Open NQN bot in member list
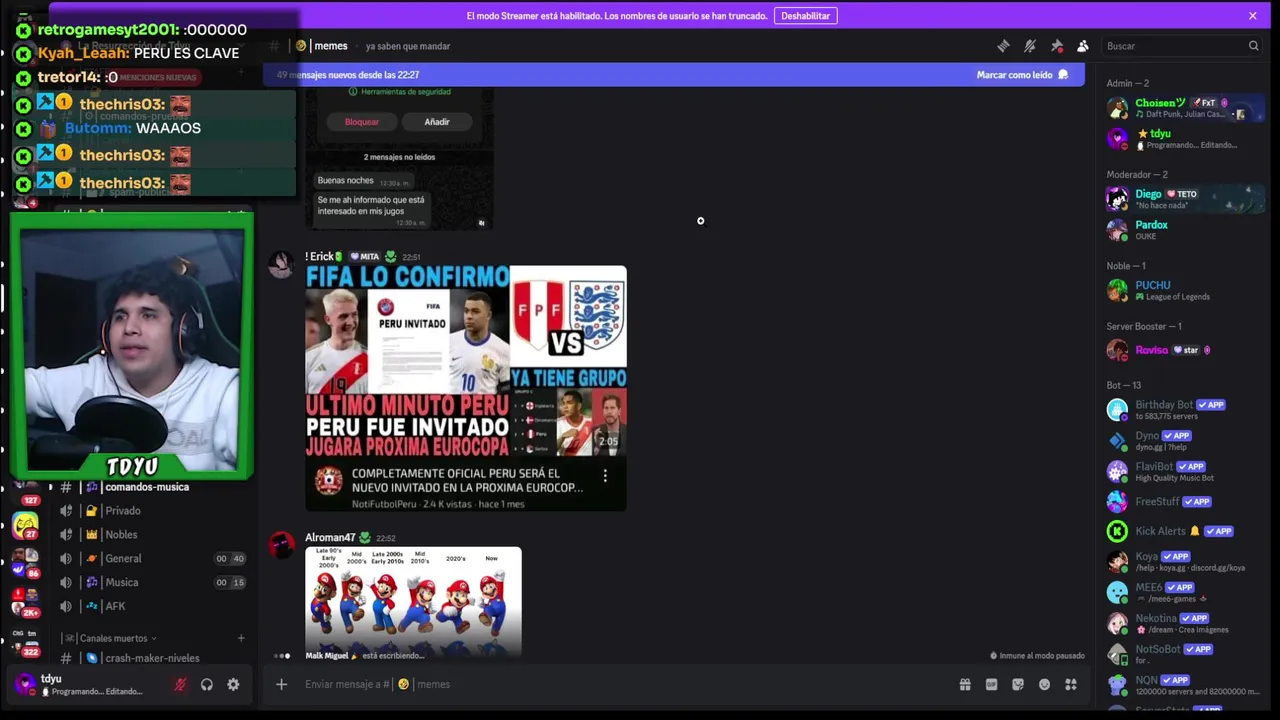Screen dimensions: 1280x720 click(x=1186, y=685)
